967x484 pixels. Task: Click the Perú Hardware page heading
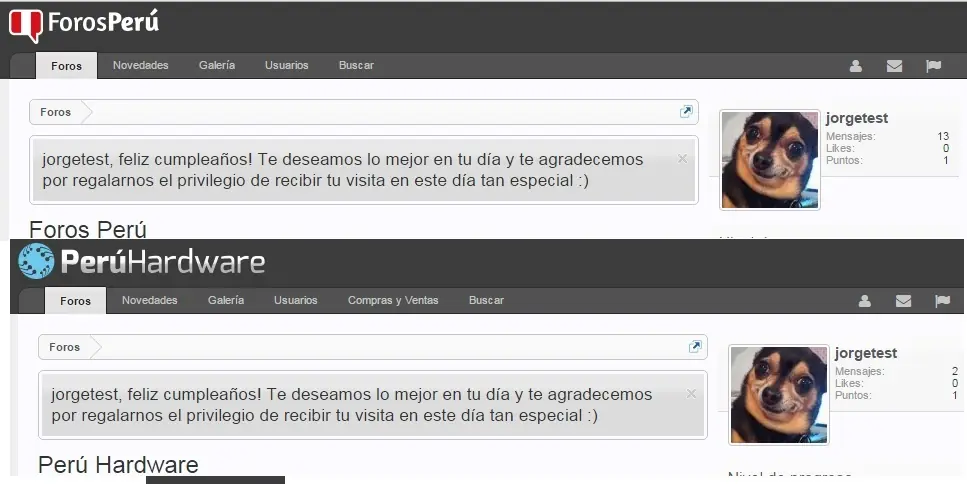click(x=118, y=465)
